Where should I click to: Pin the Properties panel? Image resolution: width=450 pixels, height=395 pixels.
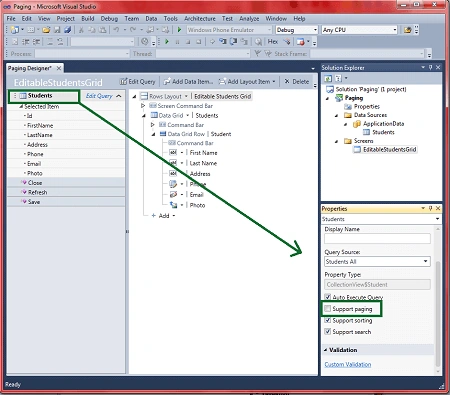(x=430, y=208)
